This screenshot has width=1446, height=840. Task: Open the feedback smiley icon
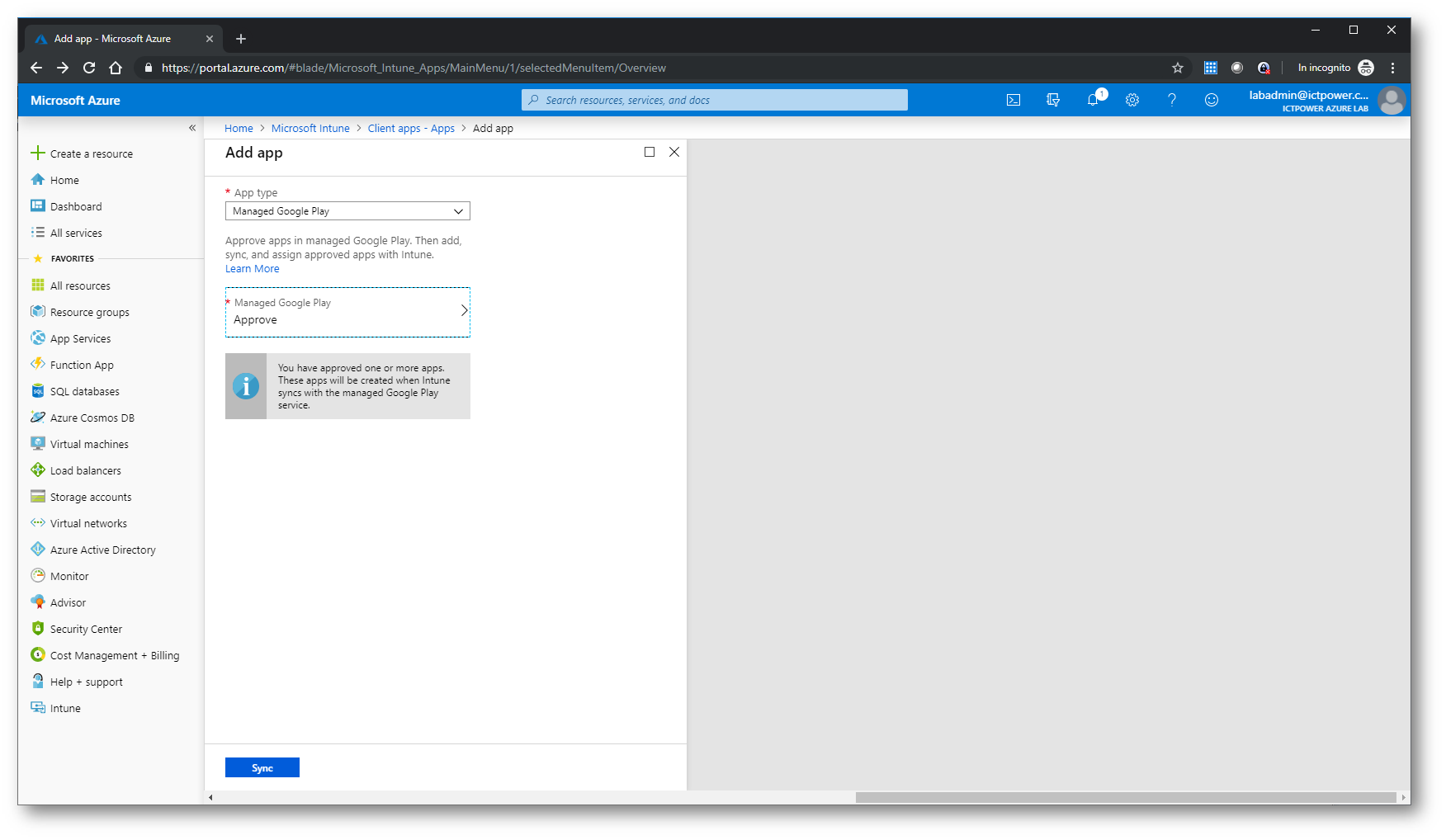1212,100
